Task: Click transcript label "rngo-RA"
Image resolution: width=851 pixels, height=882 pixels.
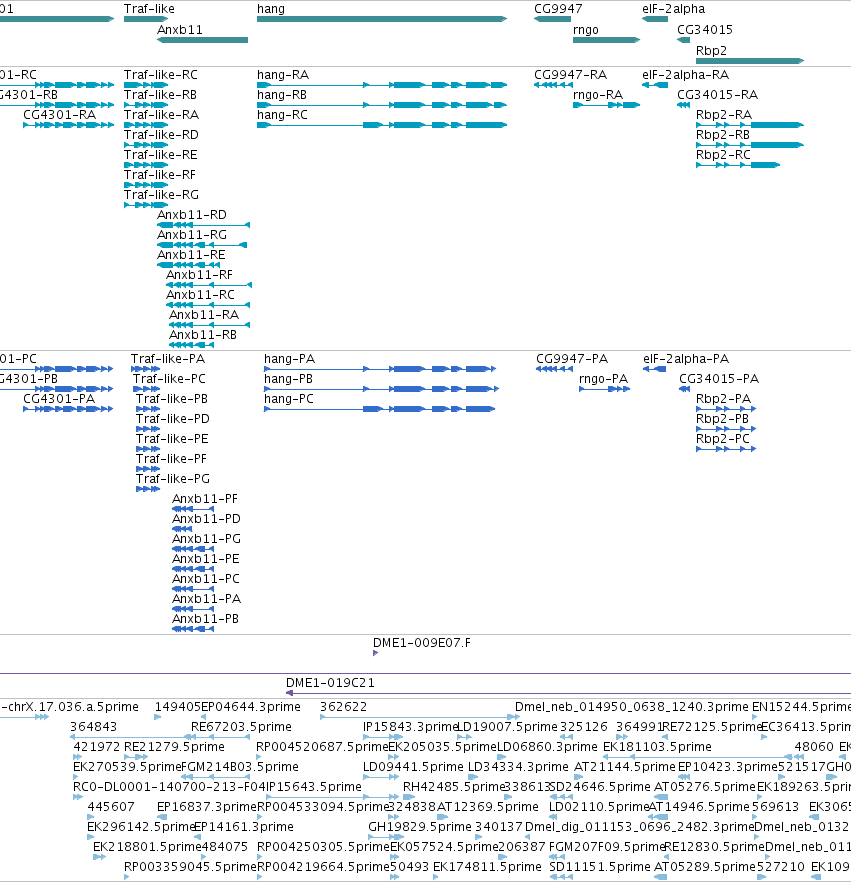Action: (x=598, y=95)
